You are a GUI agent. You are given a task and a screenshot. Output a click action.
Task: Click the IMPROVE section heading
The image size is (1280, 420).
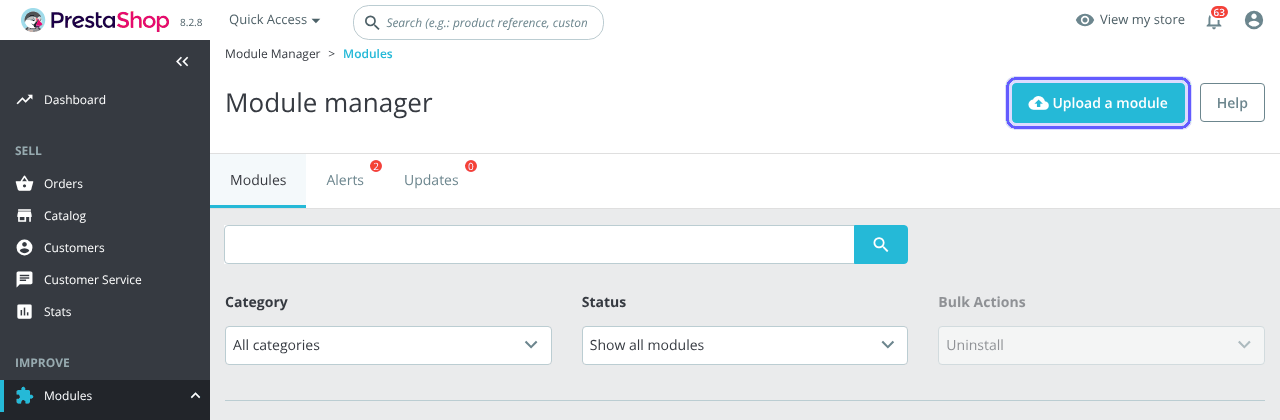[x=42, y=363]
